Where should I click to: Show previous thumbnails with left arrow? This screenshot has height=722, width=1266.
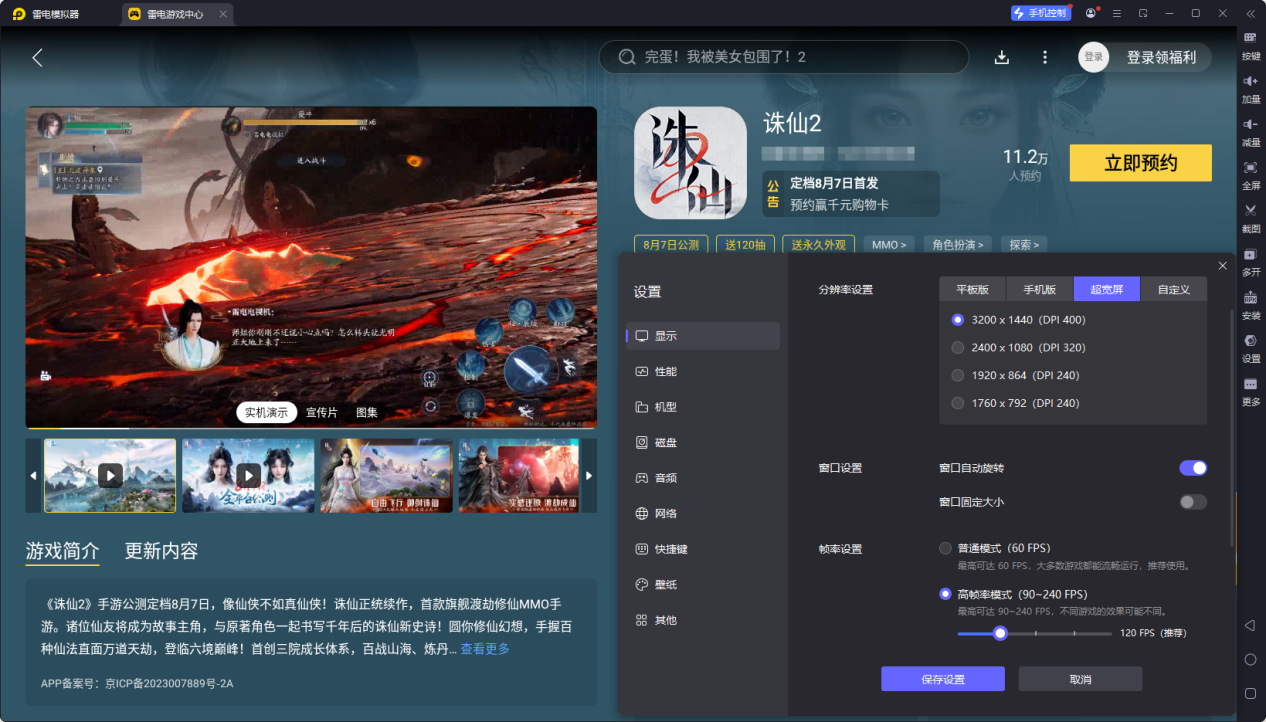click(x=33, y=475)
